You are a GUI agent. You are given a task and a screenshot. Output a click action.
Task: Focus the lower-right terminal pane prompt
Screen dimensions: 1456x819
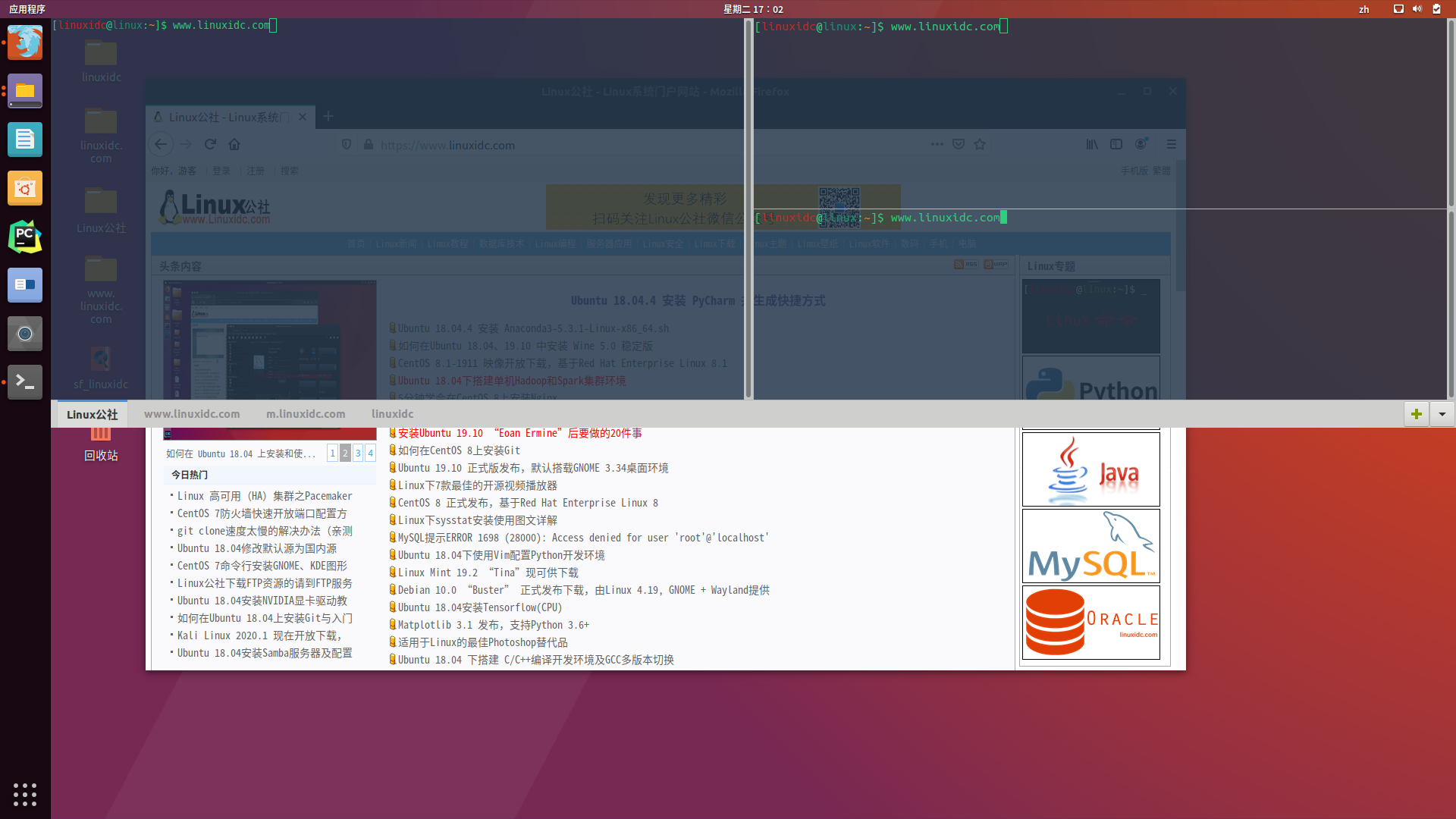point(880,218)
